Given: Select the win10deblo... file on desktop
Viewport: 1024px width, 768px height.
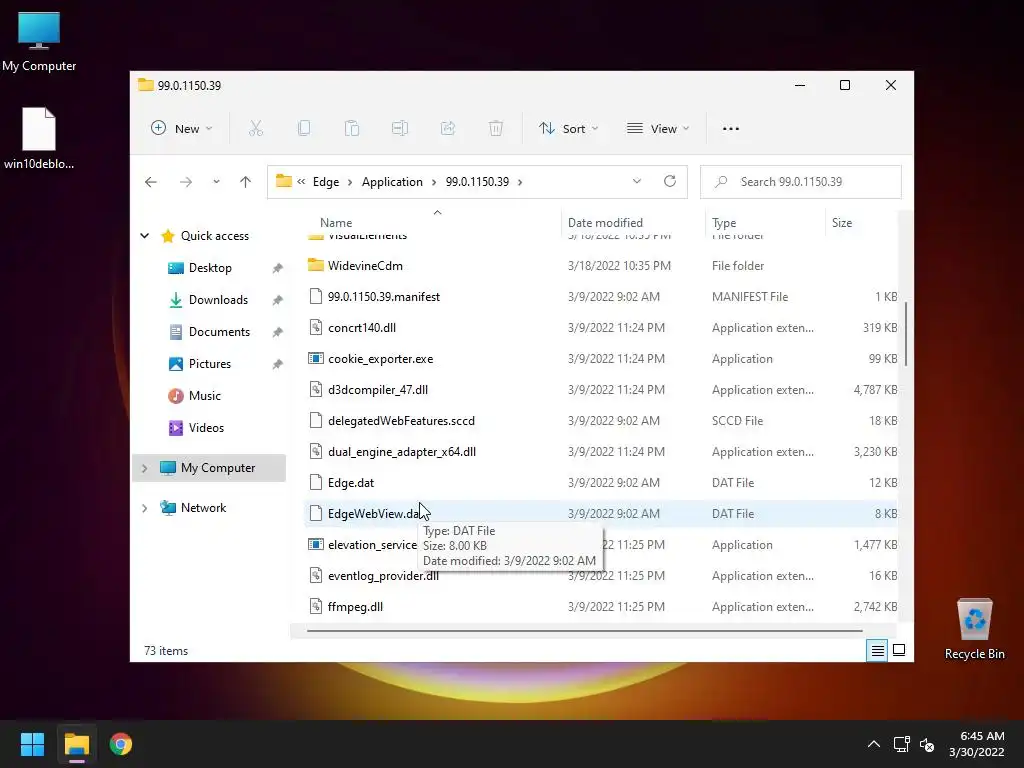Looking at the screenshot, I should pos(39,138).
